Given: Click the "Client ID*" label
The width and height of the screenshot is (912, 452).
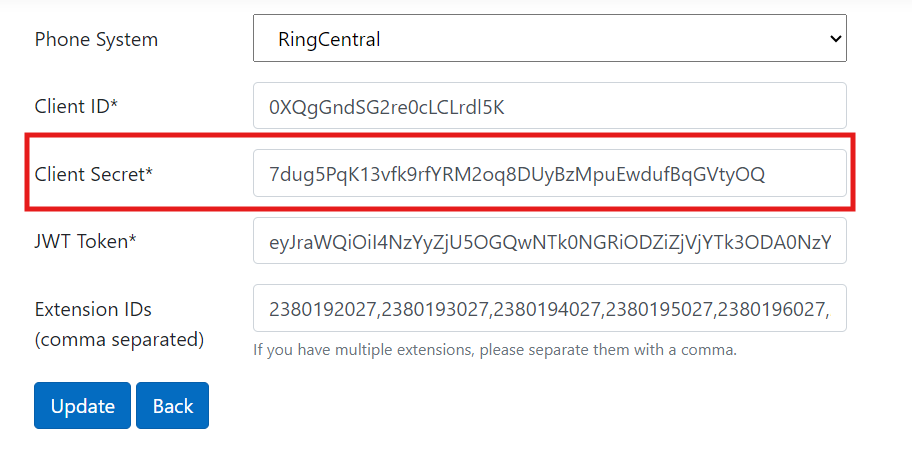Looking at the screenshot, I should (x=76, y=106).
